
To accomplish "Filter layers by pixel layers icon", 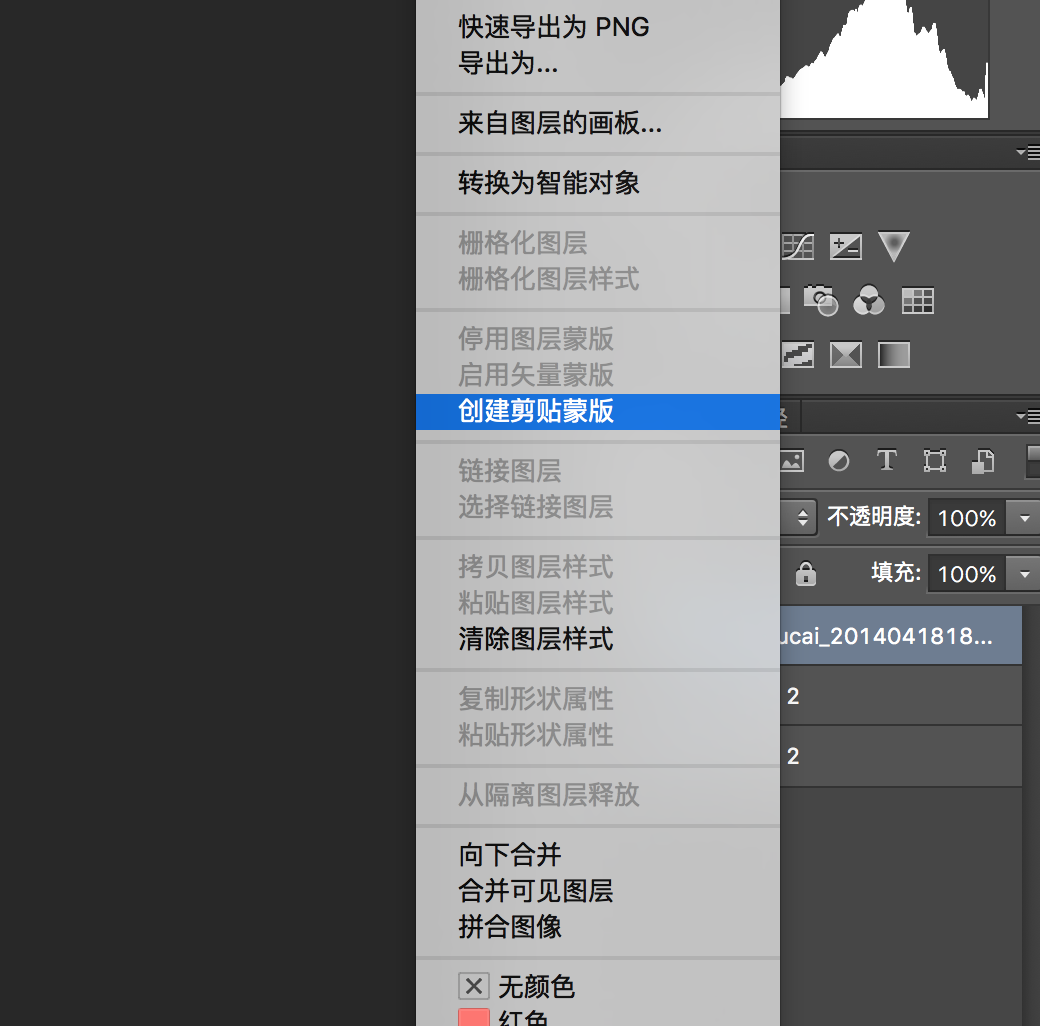I will point(792,460).
